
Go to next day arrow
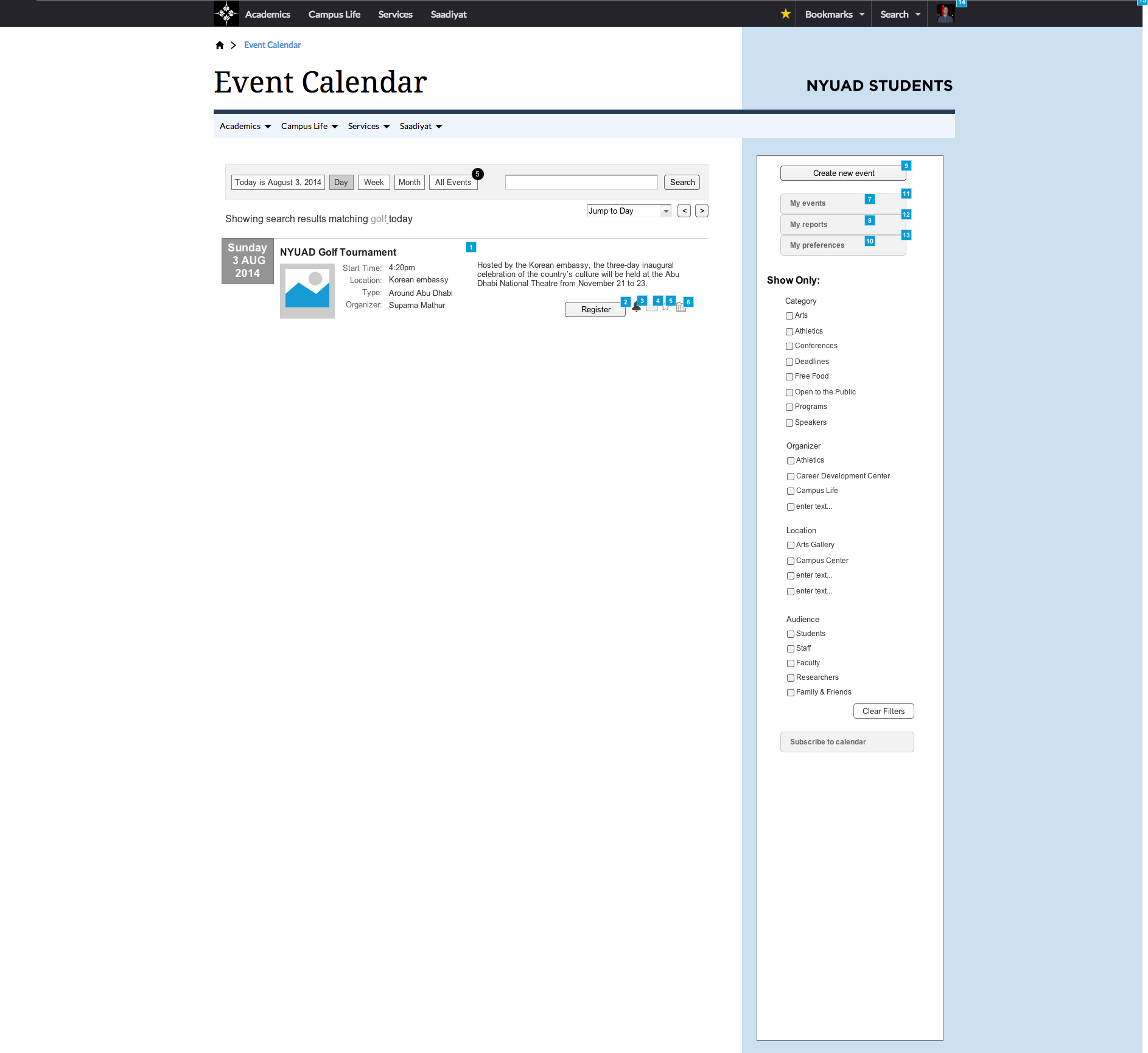(x=702, y=211)
